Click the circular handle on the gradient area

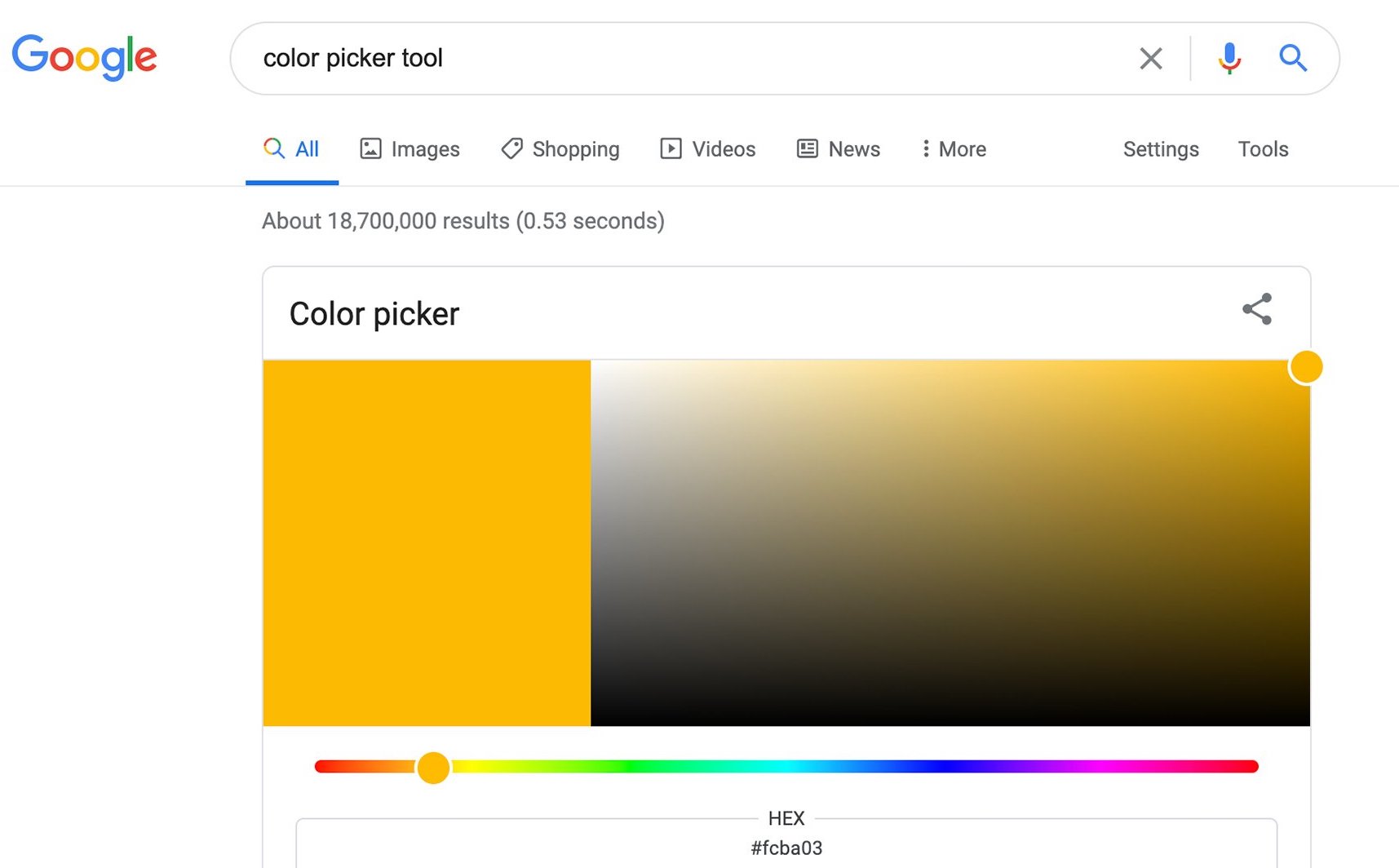click(x=1306, y=366)
